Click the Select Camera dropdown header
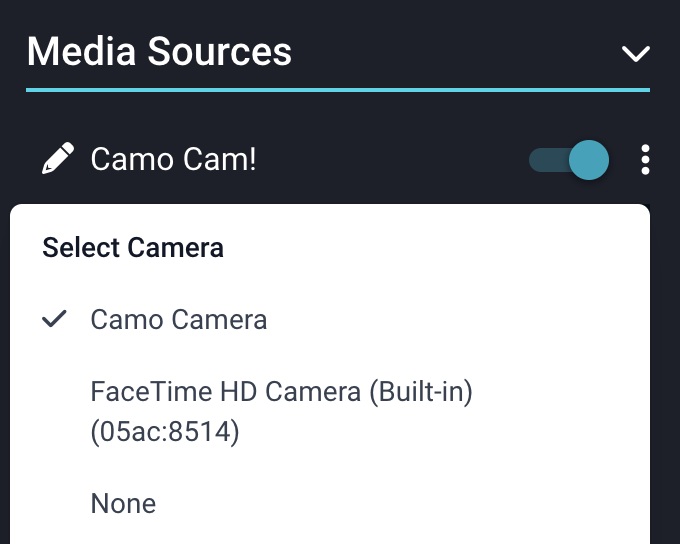 click(133, 247)
